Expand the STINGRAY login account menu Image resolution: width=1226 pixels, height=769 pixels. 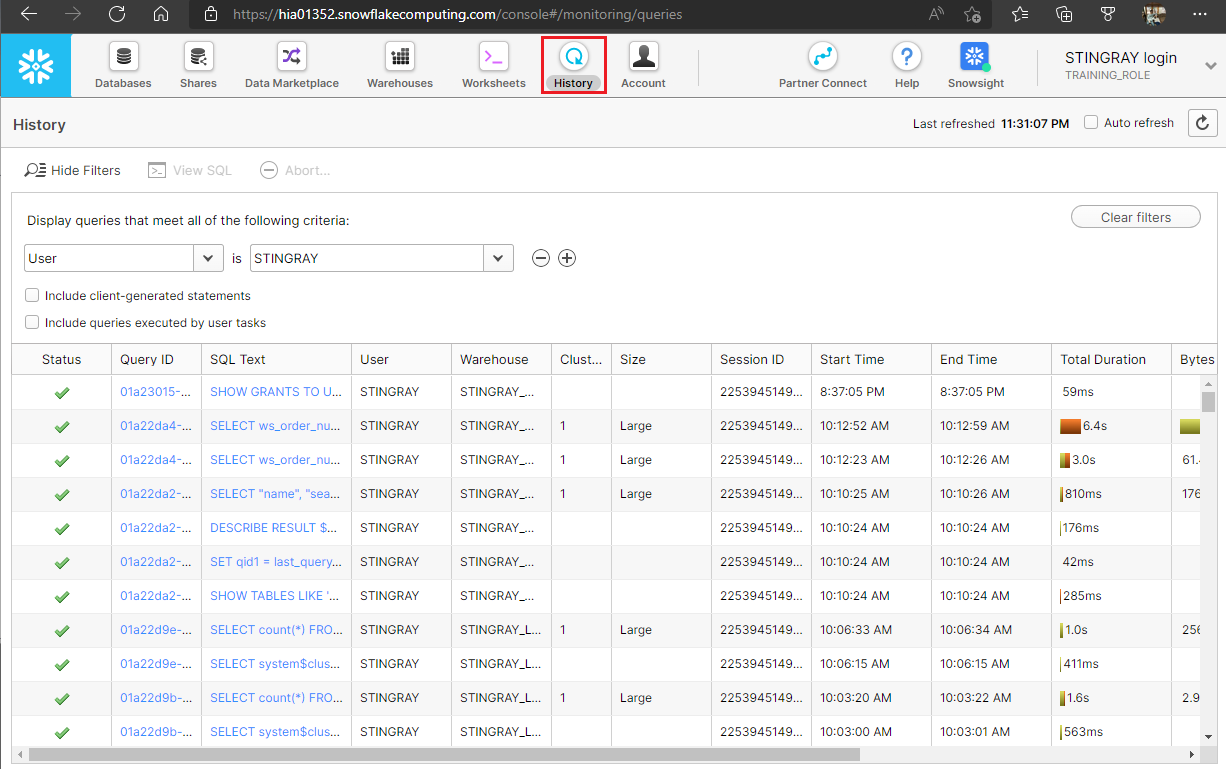(x=1211, y=60)
